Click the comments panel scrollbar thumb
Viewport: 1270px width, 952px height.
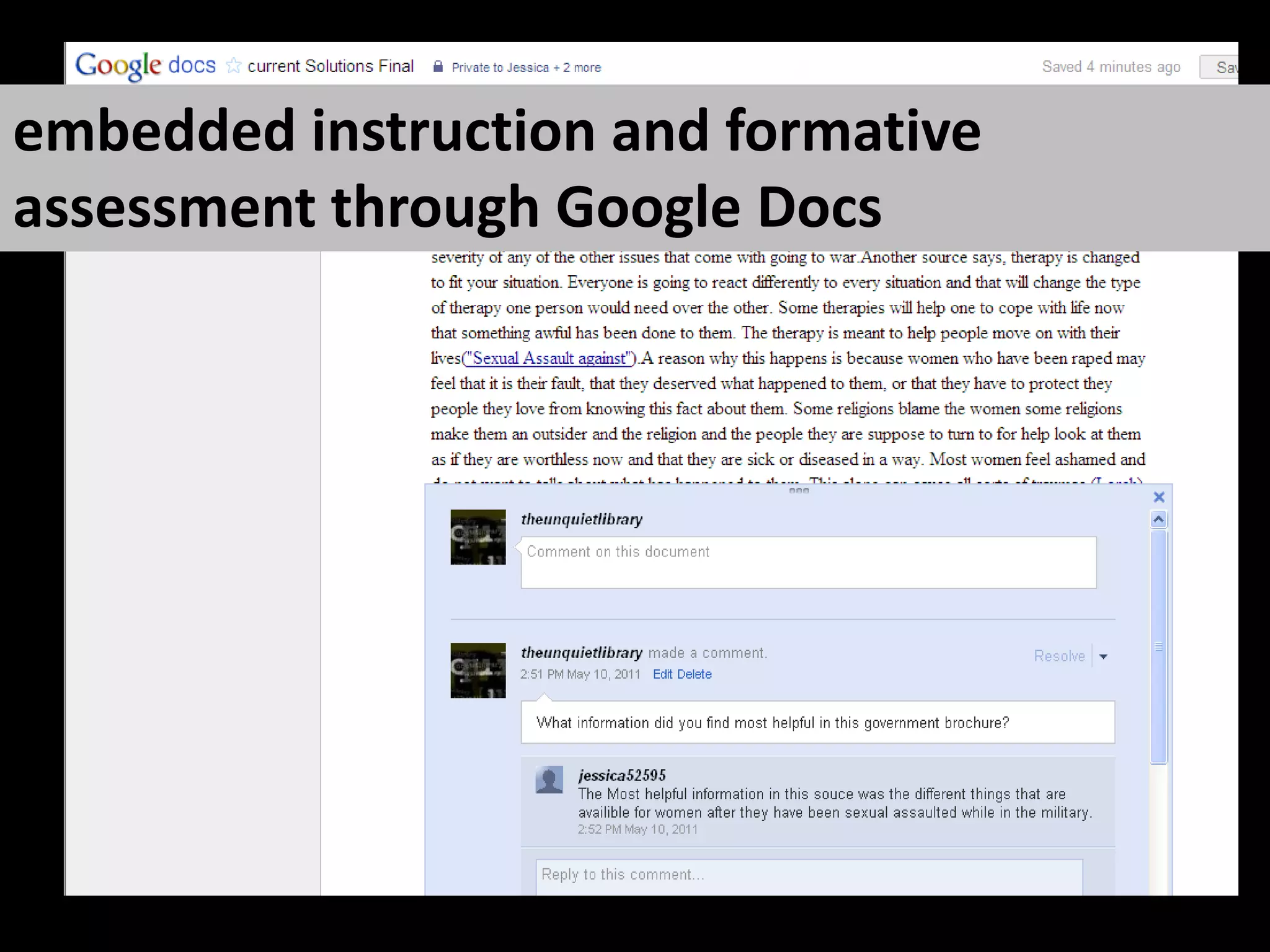(1158, 646)
